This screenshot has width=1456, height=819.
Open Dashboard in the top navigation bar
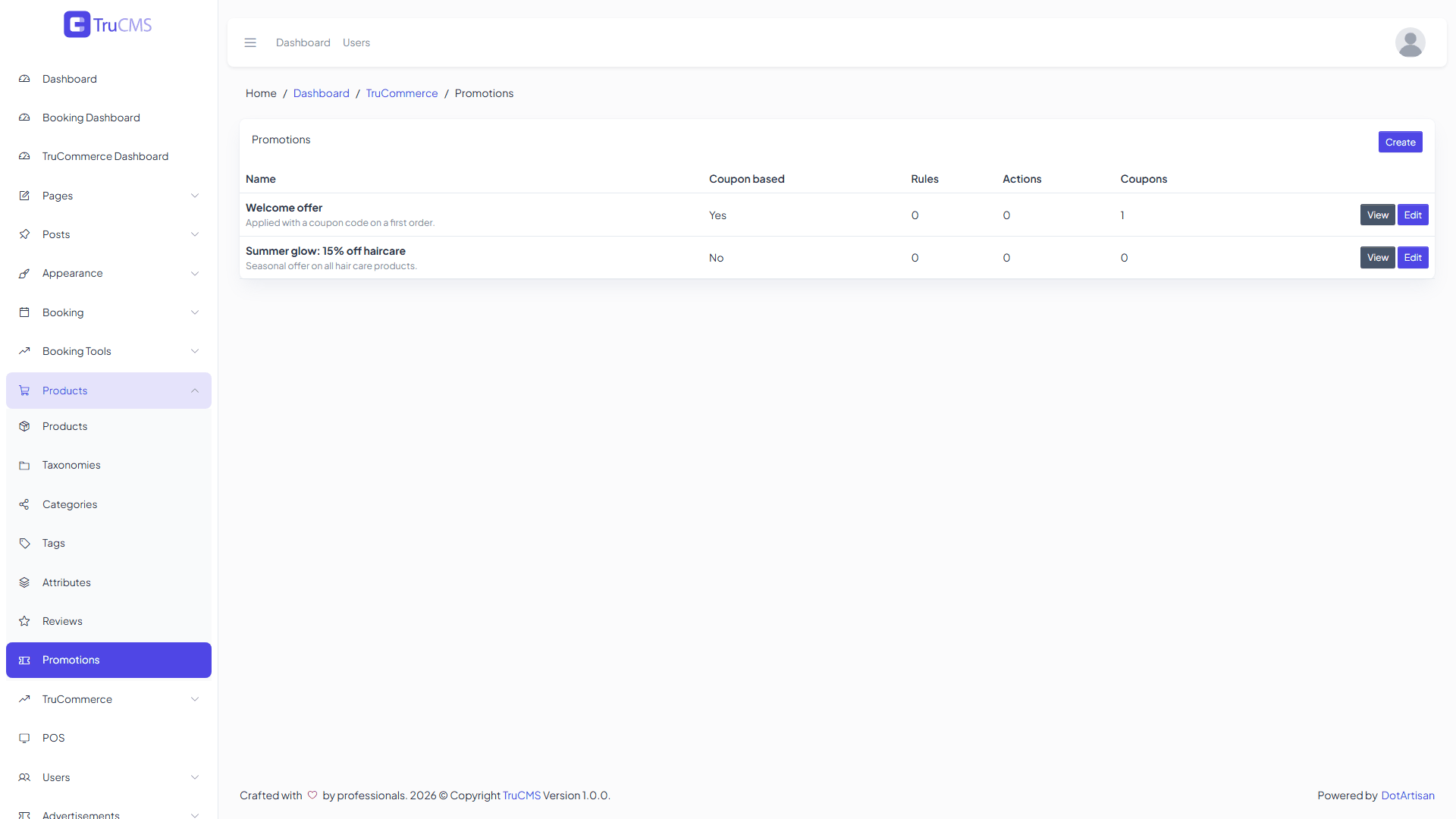pos(303,42)
